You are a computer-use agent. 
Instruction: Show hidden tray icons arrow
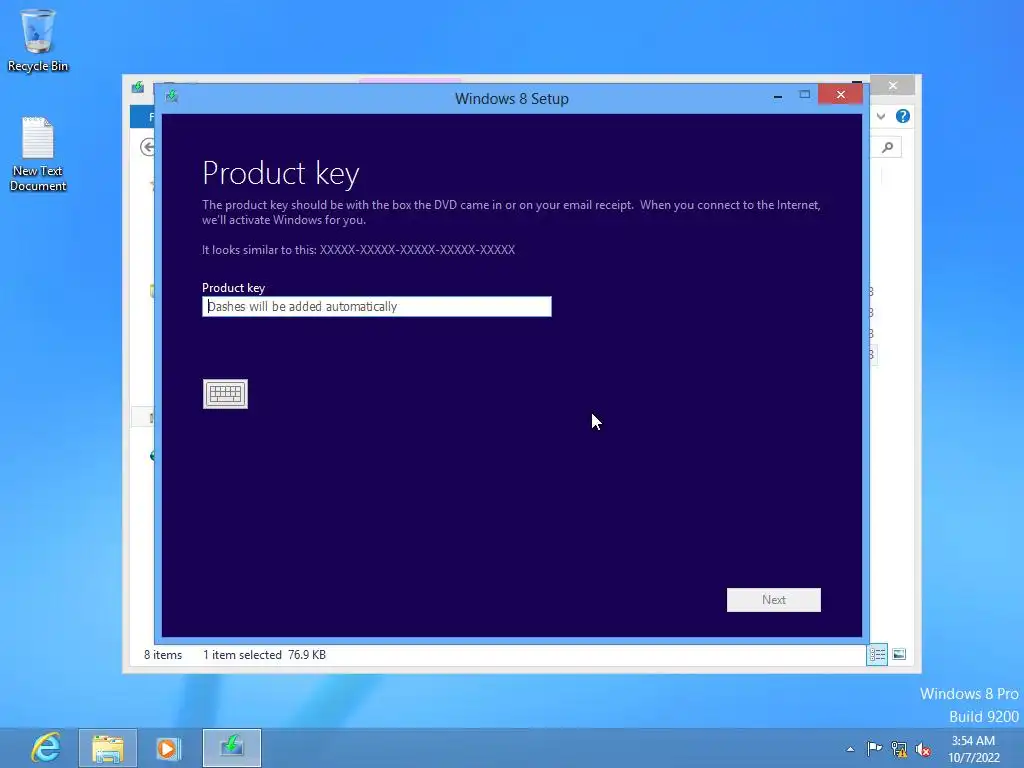[850, 749]
